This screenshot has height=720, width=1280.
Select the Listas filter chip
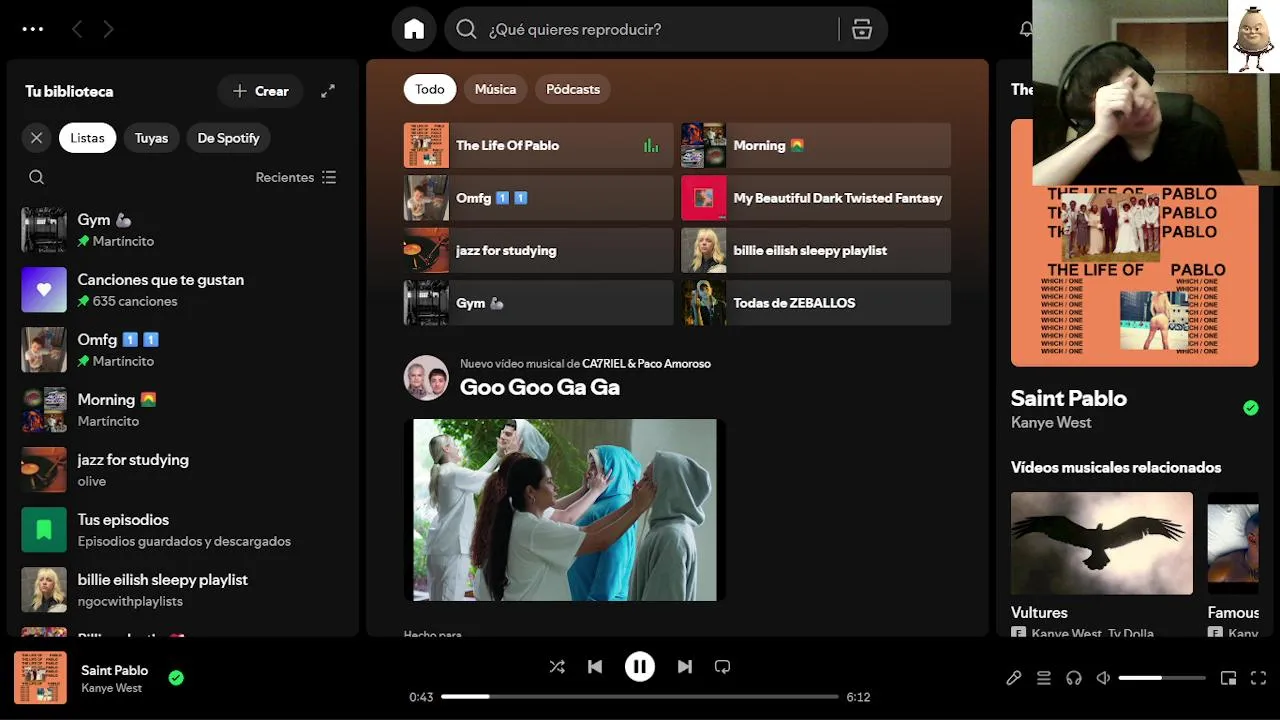tap(87, 138)
